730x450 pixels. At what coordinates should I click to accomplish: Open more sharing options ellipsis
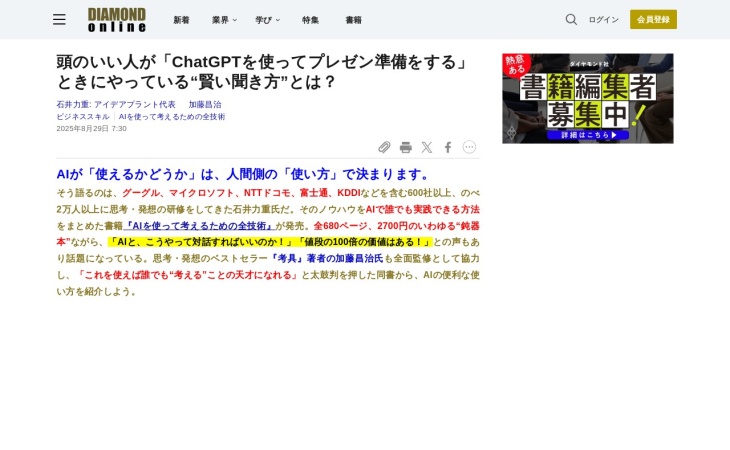point(469,147)
